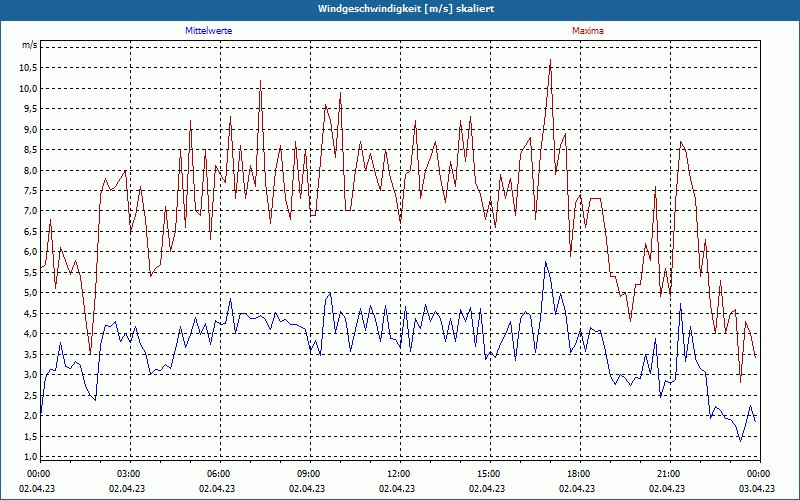Click the 1,0 y-axis value

[30, 456]
